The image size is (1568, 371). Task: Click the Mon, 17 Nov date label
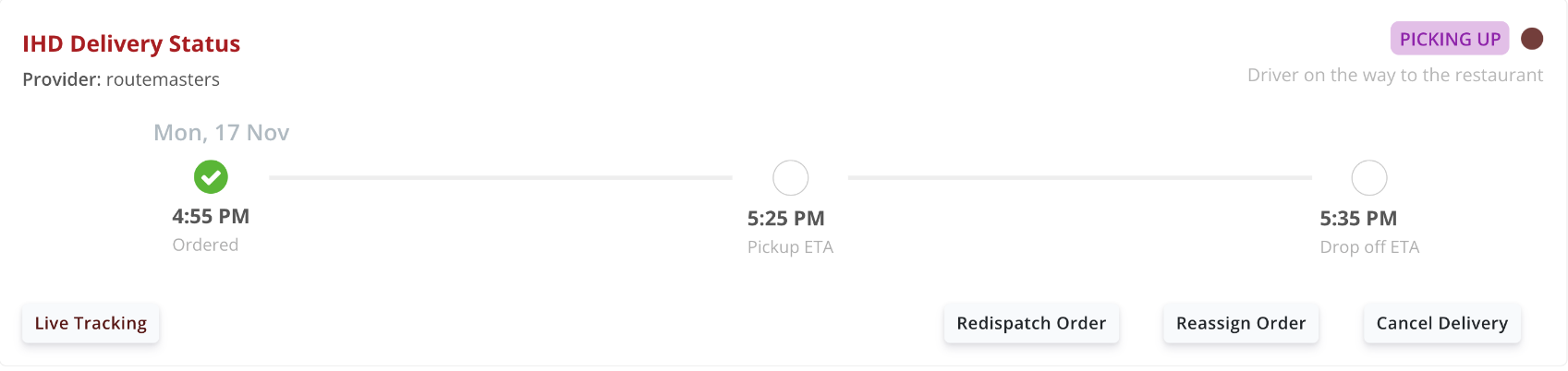[x=221, y=133]
